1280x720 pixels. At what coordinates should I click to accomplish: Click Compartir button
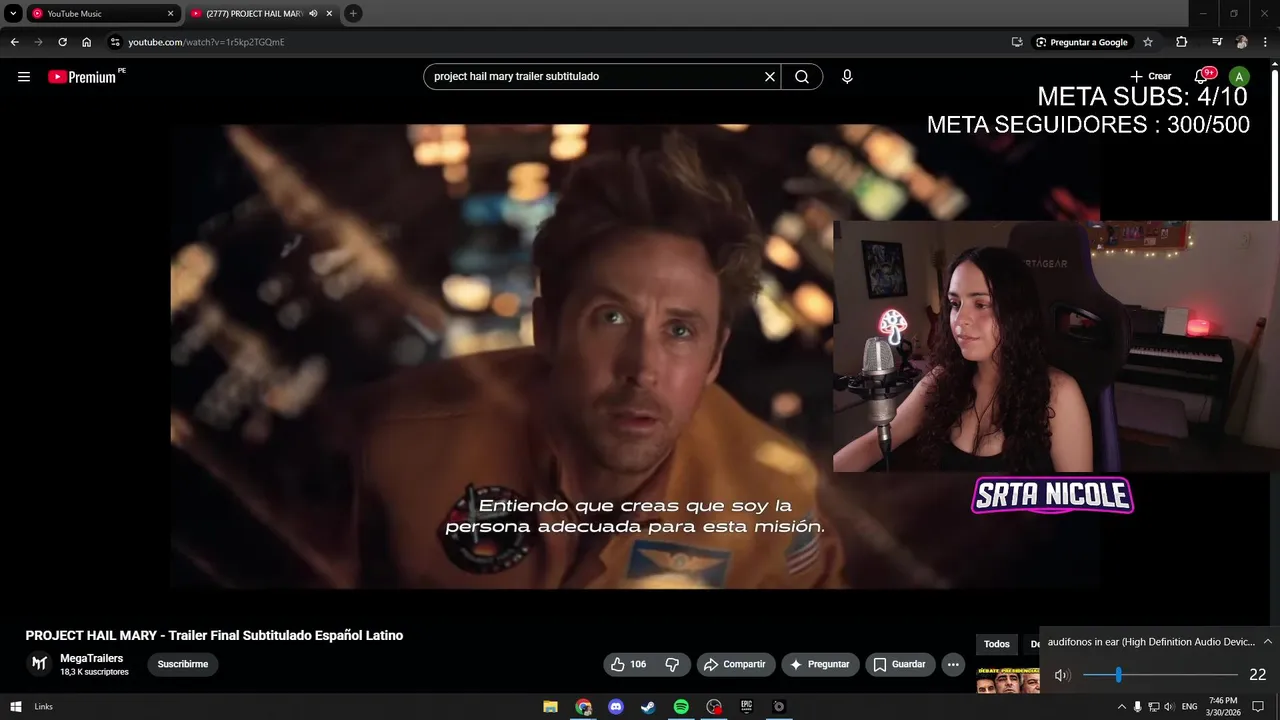pos(735,664)
